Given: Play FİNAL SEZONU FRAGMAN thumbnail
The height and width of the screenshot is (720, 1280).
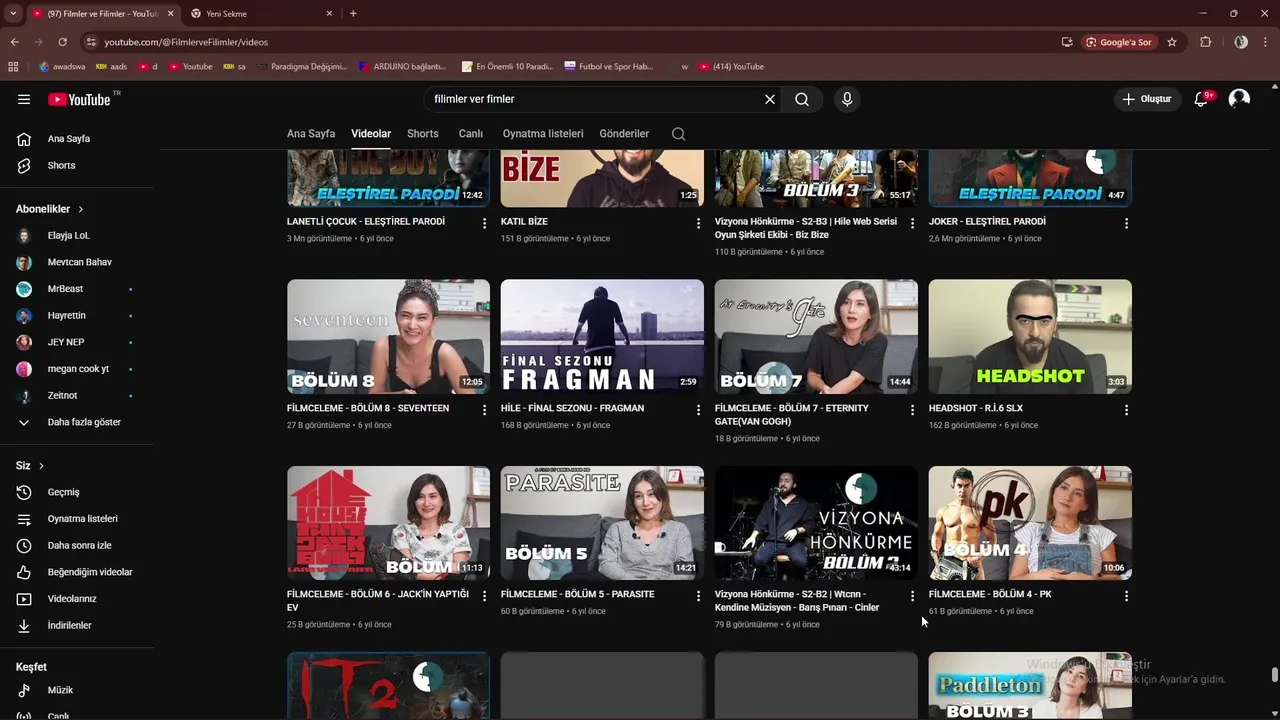Looking at the screenshot, I should click(602, 336).
